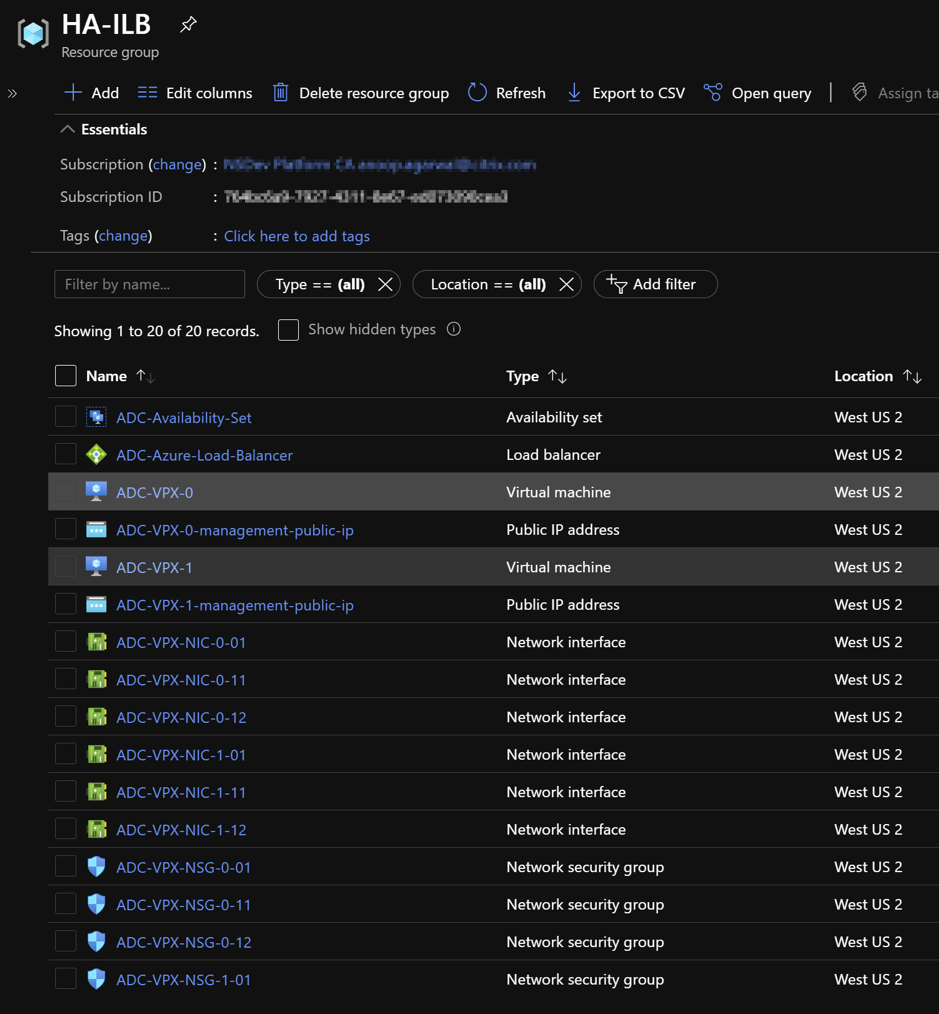Pin the HA-ILB resource group
This screenshot has width=939, height=1014.
click(x=188, y=25)
